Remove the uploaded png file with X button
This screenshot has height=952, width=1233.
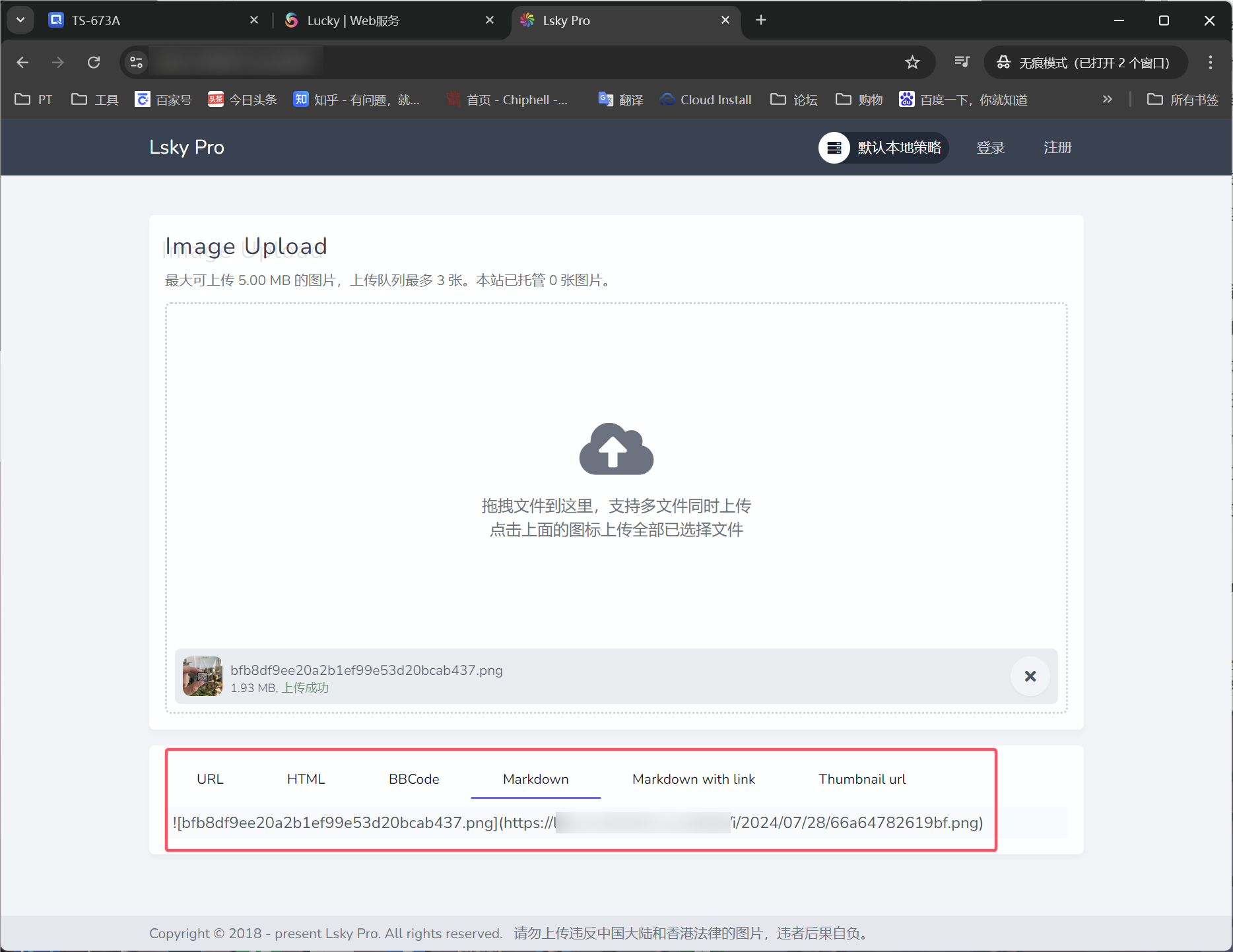coord(1030,676)
